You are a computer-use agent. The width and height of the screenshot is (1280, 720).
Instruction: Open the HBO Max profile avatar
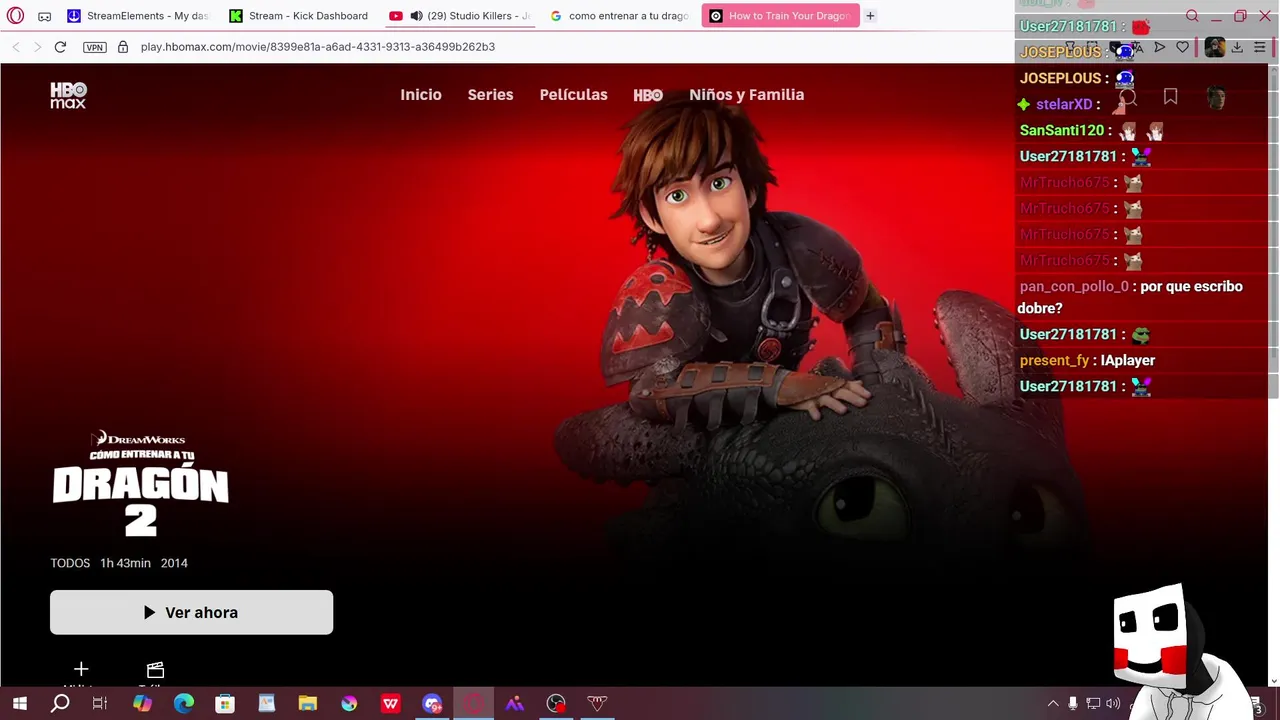coord(1215,98)
